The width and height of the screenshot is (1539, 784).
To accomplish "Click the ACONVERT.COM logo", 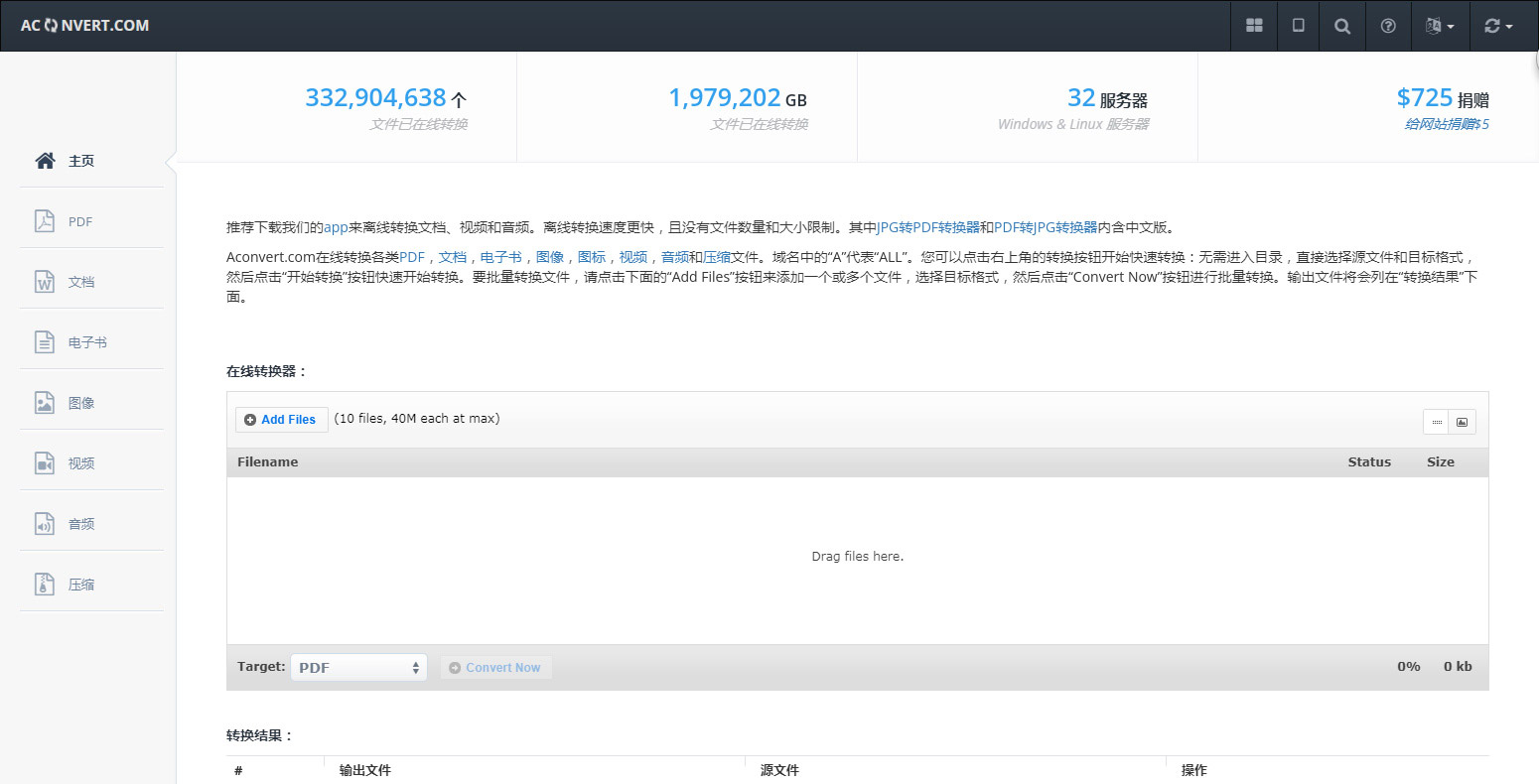I will coord(84,26).
